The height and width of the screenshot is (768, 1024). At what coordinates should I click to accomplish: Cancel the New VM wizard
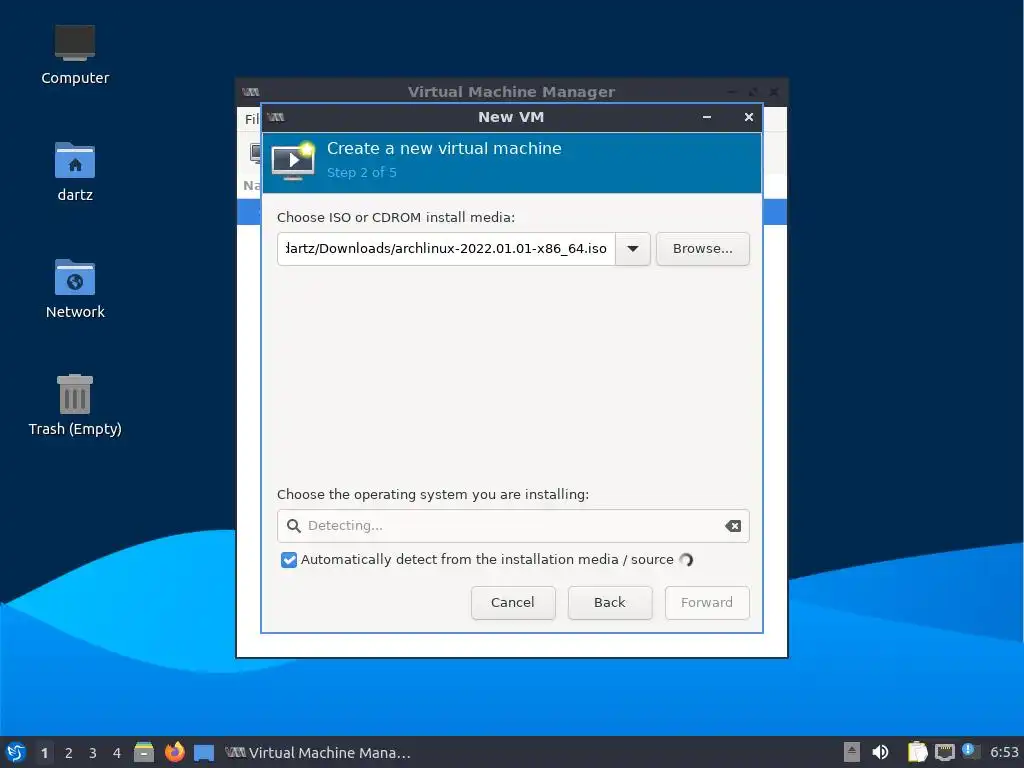click(513, 603)
